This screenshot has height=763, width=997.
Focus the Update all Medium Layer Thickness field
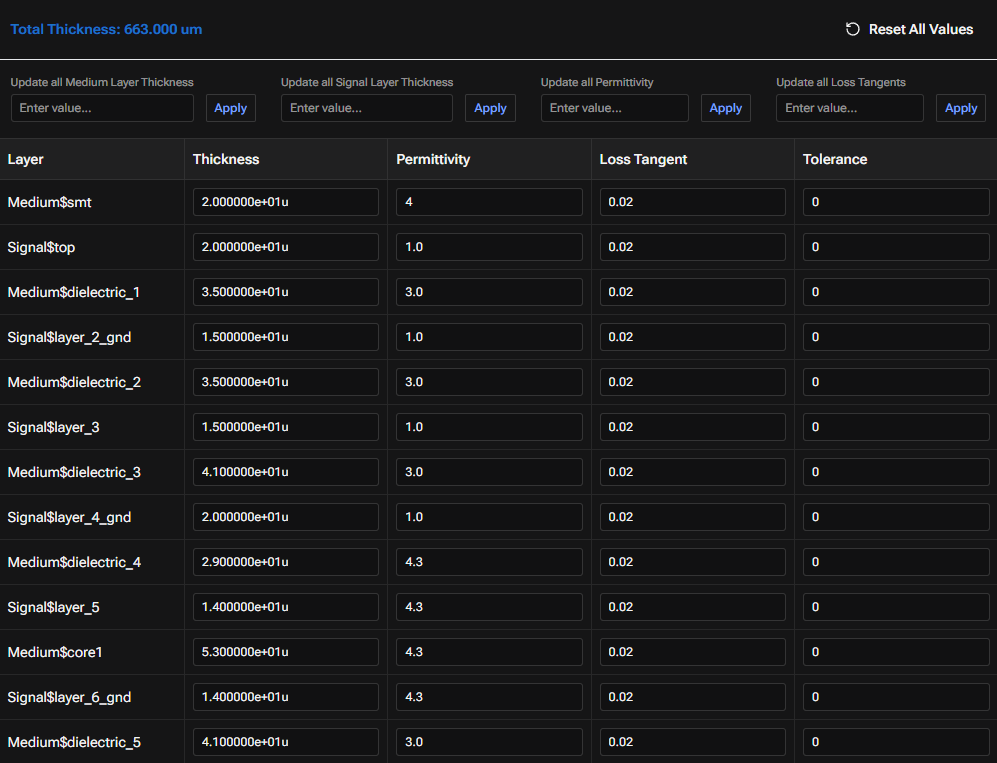click(102, 108)
